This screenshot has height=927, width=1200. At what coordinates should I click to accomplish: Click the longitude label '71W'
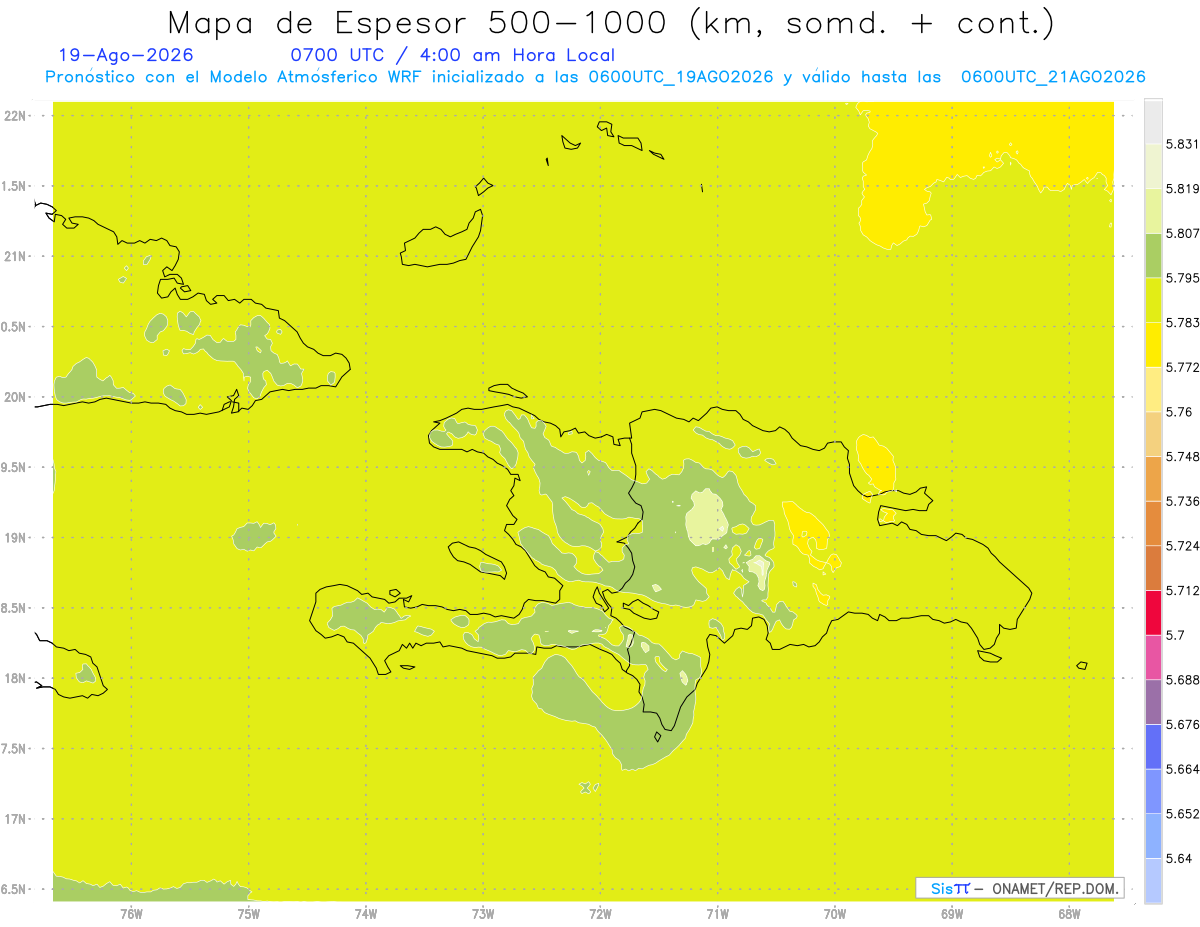(717, 913)
